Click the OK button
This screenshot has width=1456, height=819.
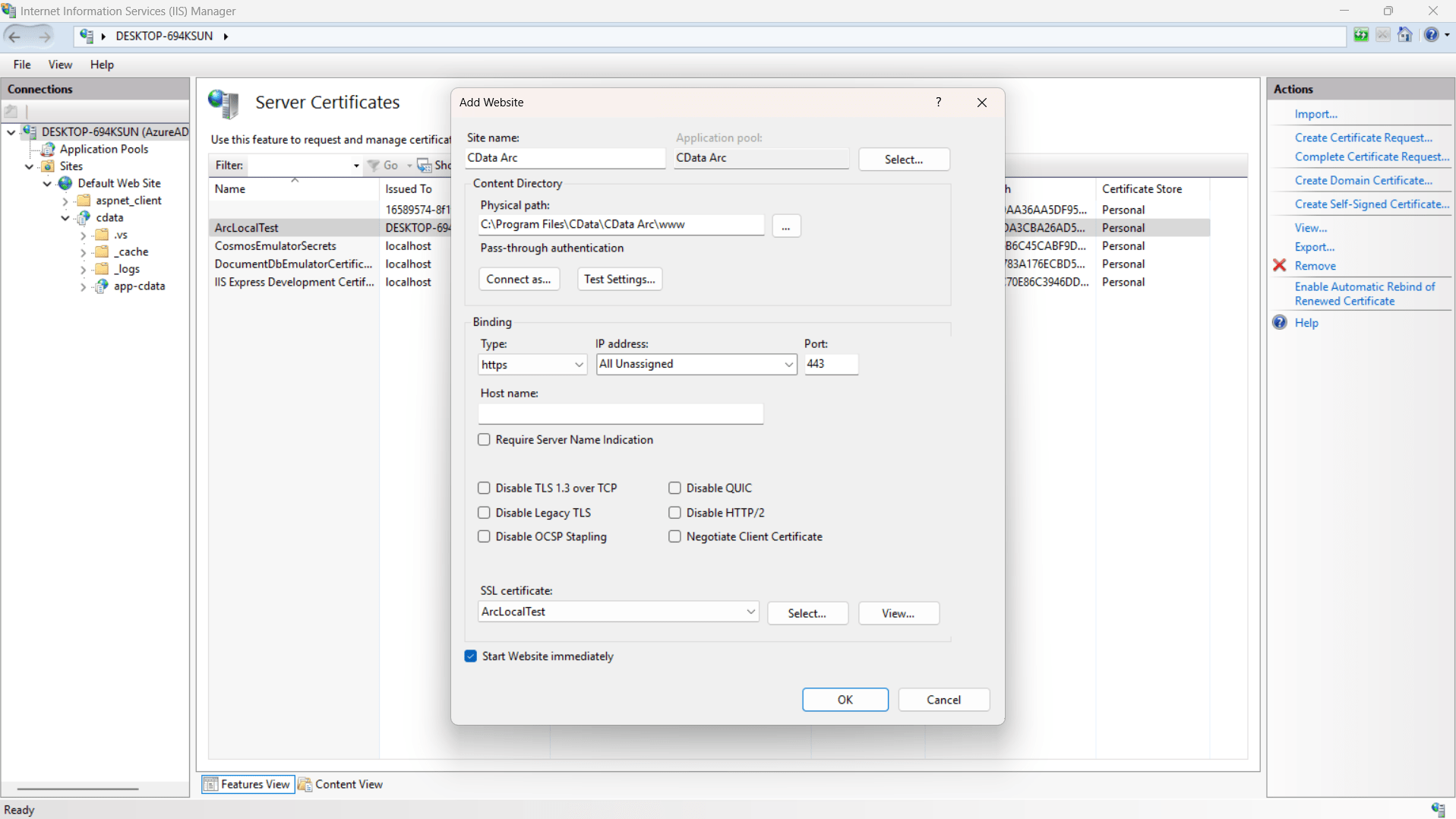tap(845, 700)
